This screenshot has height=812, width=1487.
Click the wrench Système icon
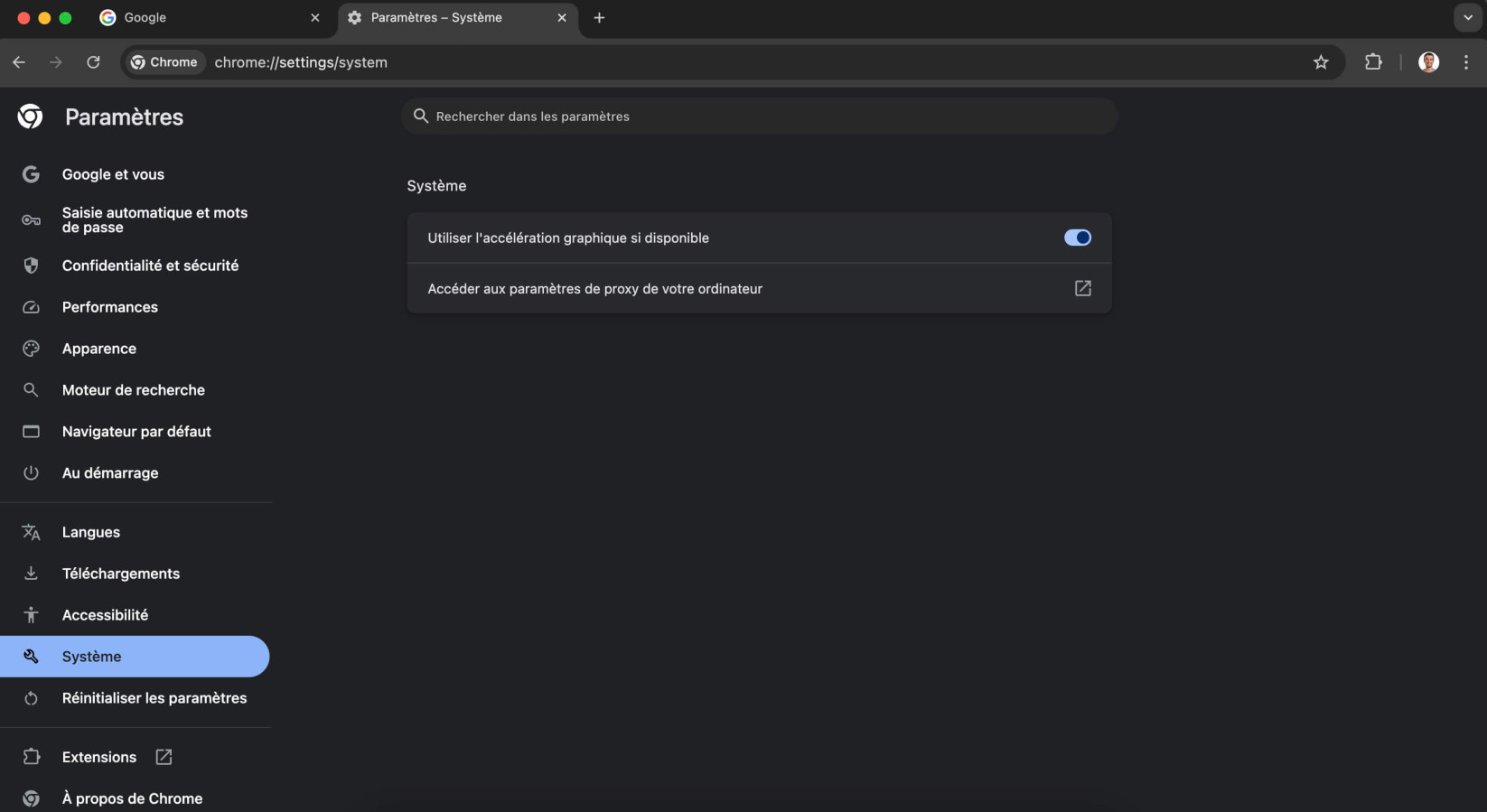click(31, 657)
